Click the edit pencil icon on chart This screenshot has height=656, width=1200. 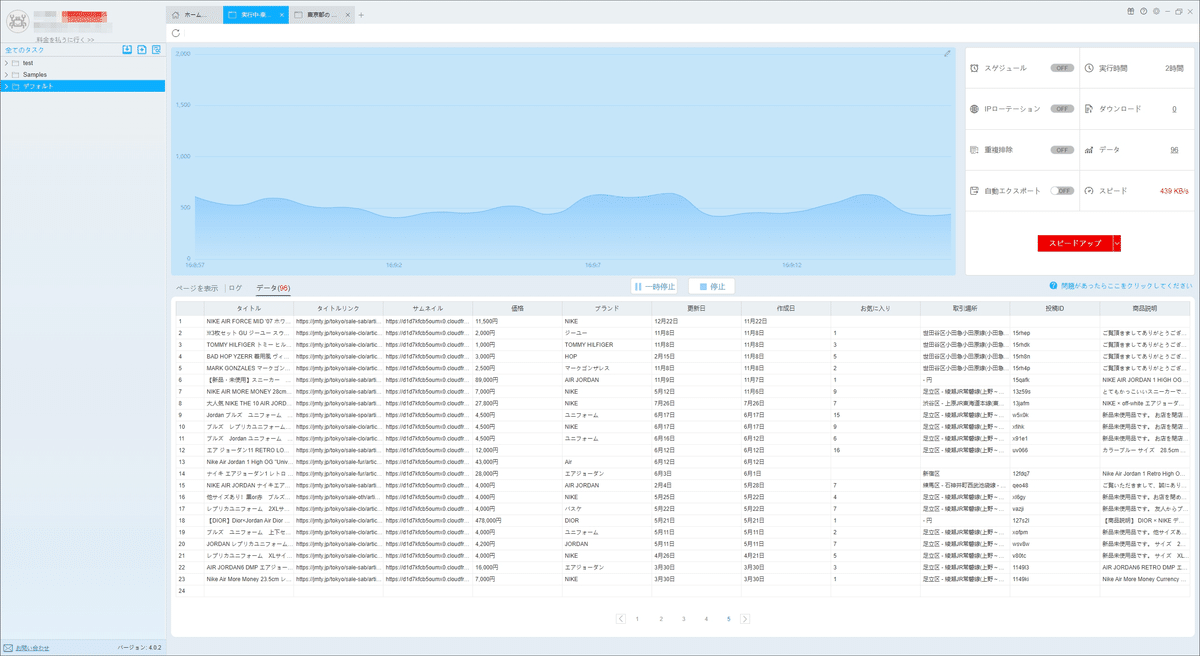click(947, 54)
